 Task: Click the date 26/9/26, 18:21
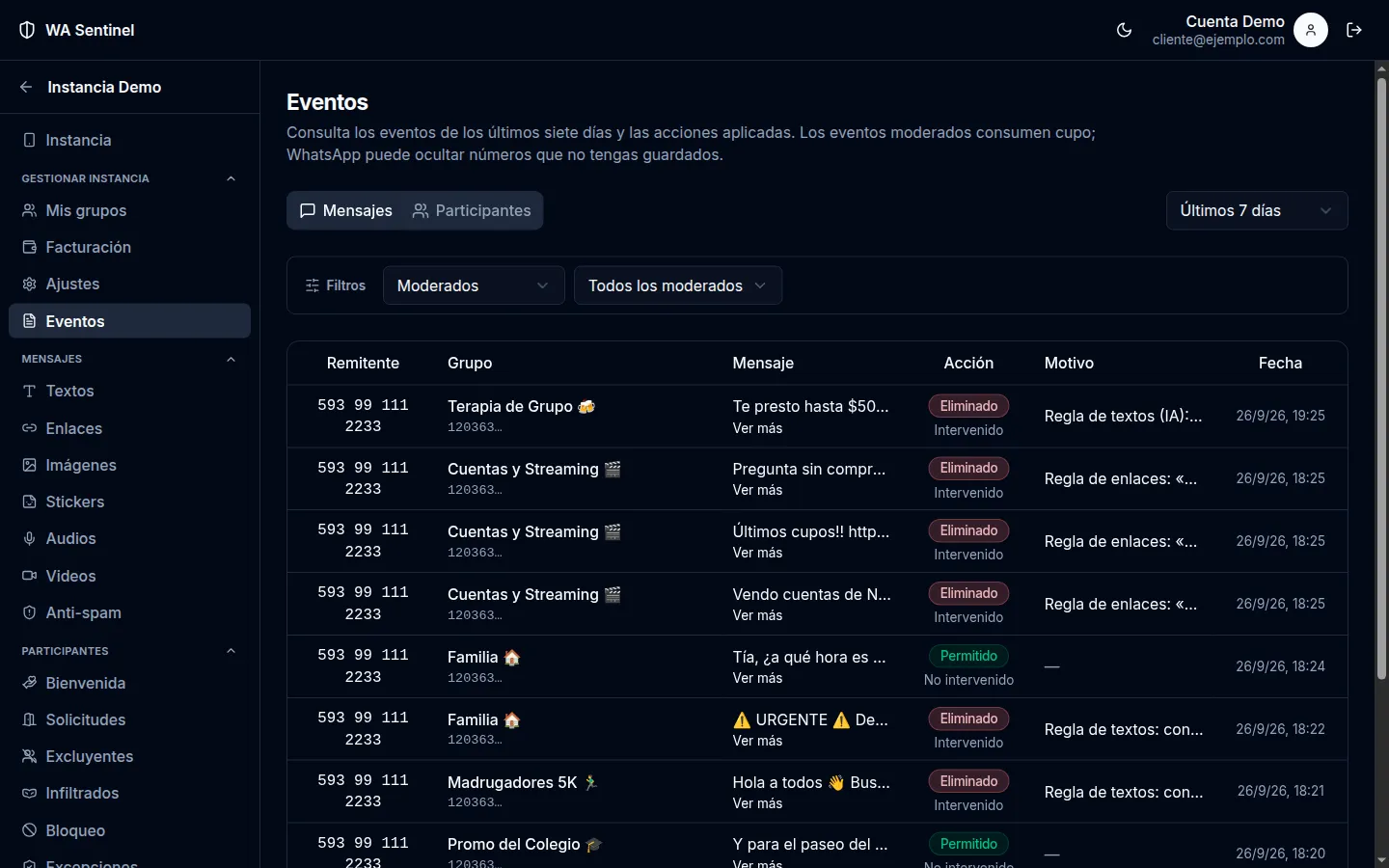[1281, 791]
